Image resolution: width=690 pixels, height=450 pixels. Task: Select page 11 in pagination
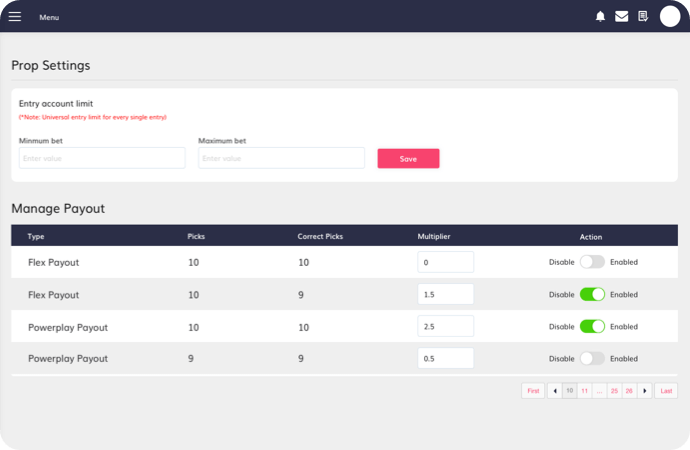(584, 391)
